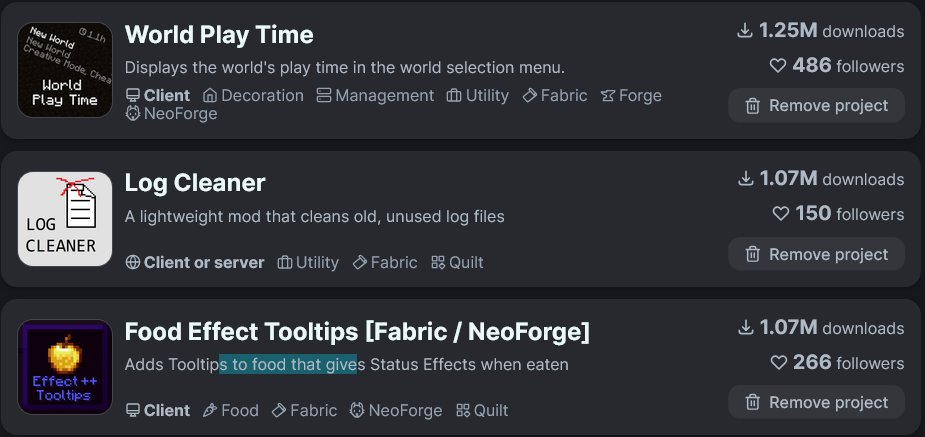The image size is (925, 437).
Task: Click the heart icon beside 486 followers
Action: click(x=779, y=66)
